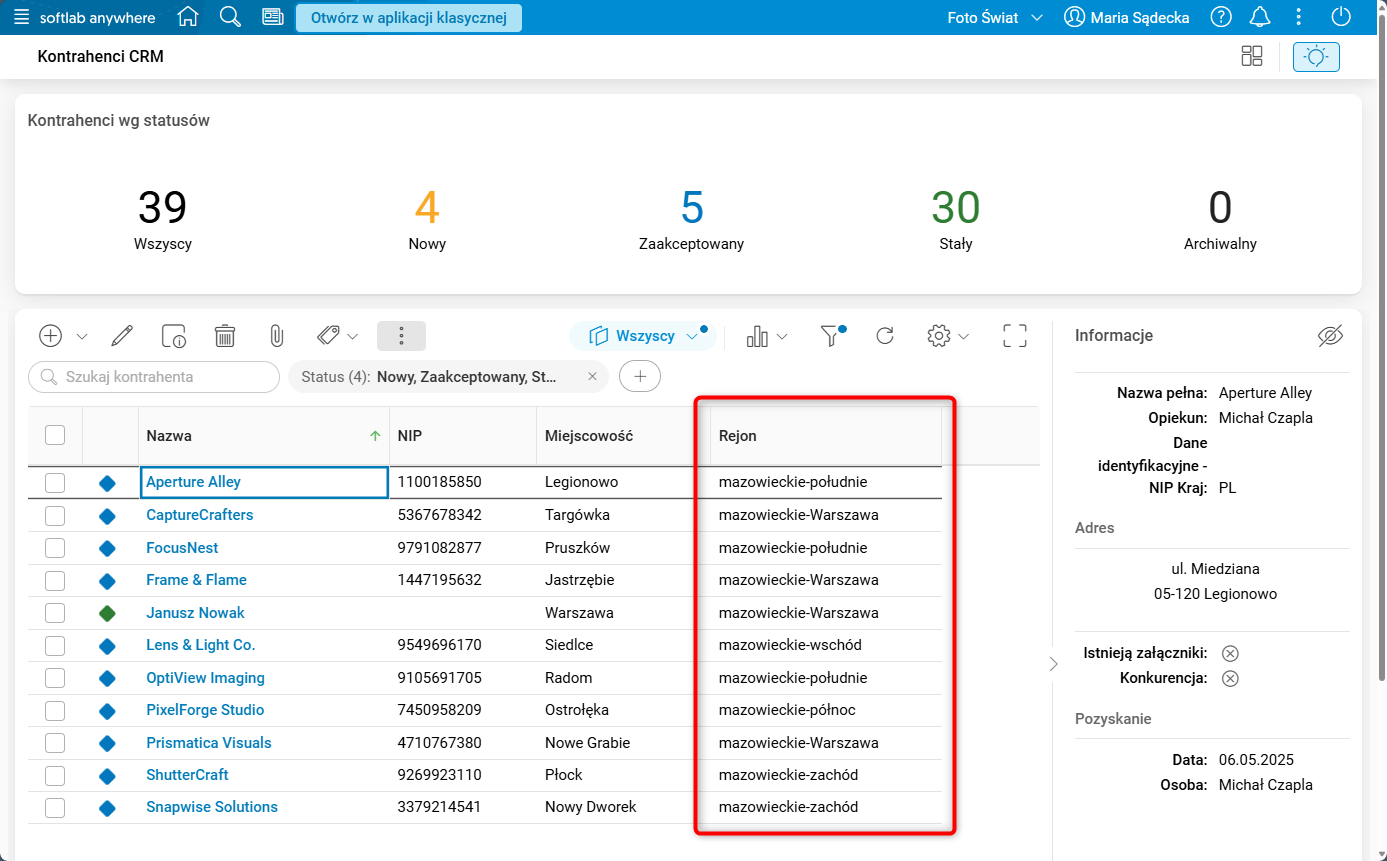Sort by the Miejscowość column header
The width and height of the screenshot is (1387, 861).
pyautogui.click(x=623, y=435)
